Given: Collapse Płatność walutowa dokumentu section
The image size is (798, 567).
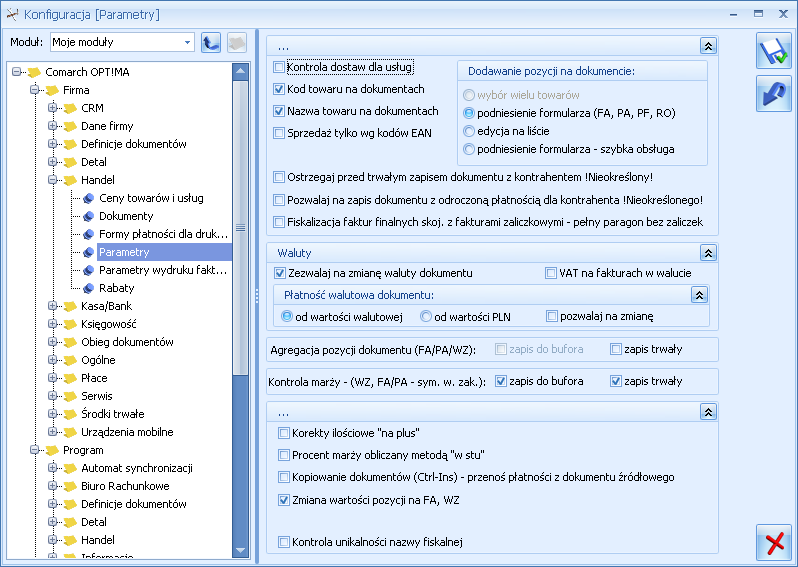Looking at the screenshot, I should [x=699, y=295].
